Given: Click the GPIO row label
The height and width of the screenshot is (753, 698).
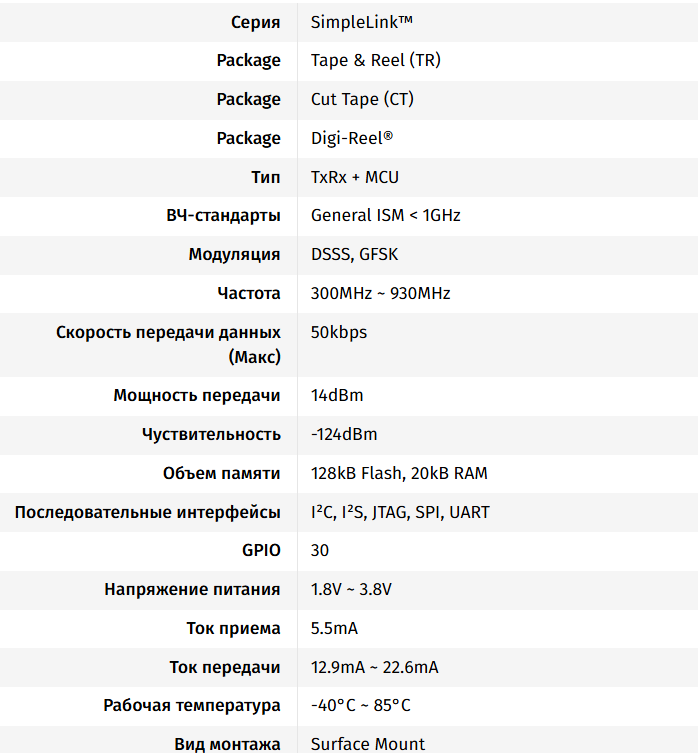Looking at the screenshot, I should 261,550.
